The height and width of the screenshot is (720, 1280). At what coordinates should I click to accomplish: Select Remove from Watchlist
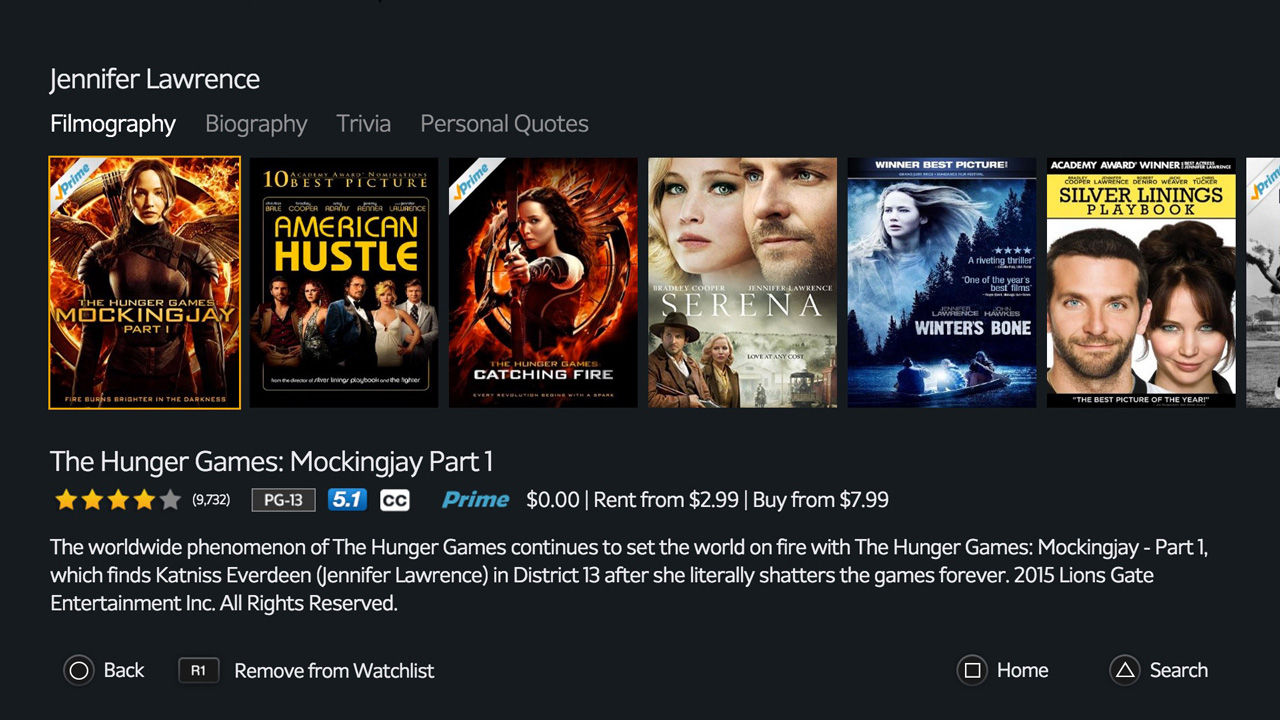click(x=334, y=670)
